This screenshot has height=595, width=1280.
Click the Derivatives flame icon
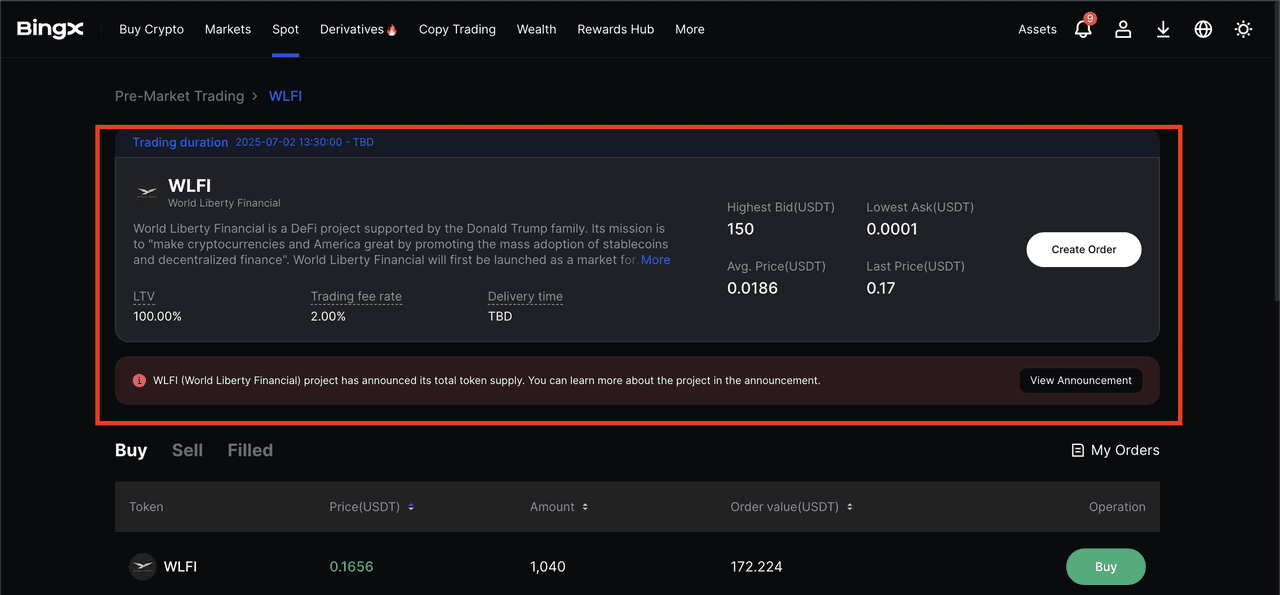point(392,30)
